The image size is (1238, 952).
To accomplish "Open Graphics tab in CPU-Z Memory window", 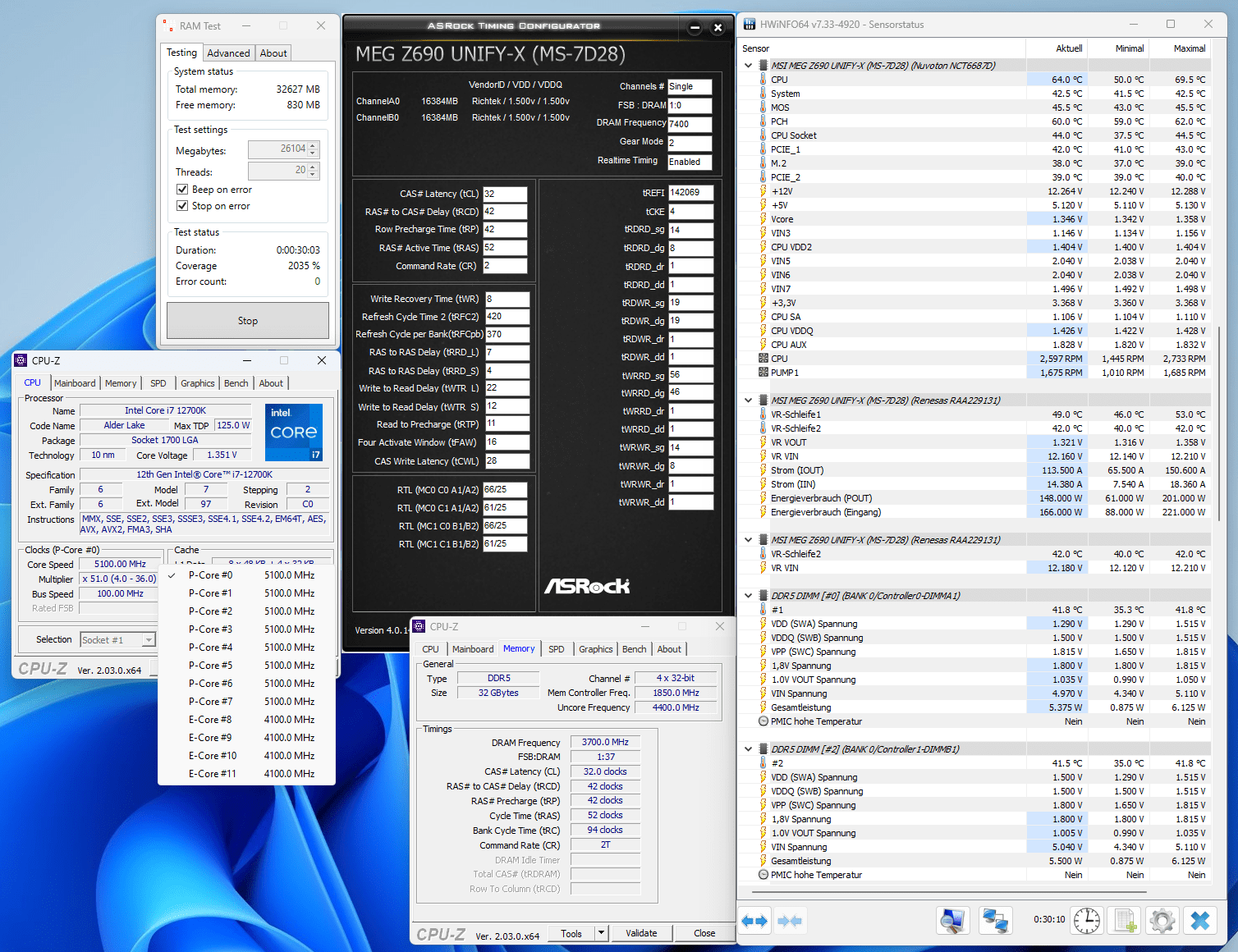I will pyautogui.click(x=595, y=649).
